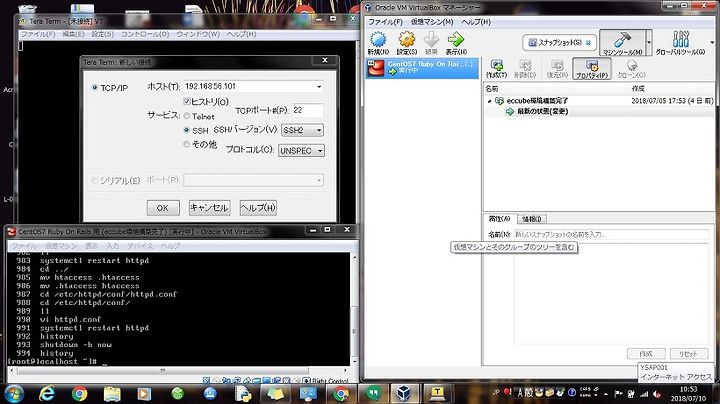Open Tera Term ファイル(F) menu
The height and width of the screenshot is (404, 720).
pos(38,34)
